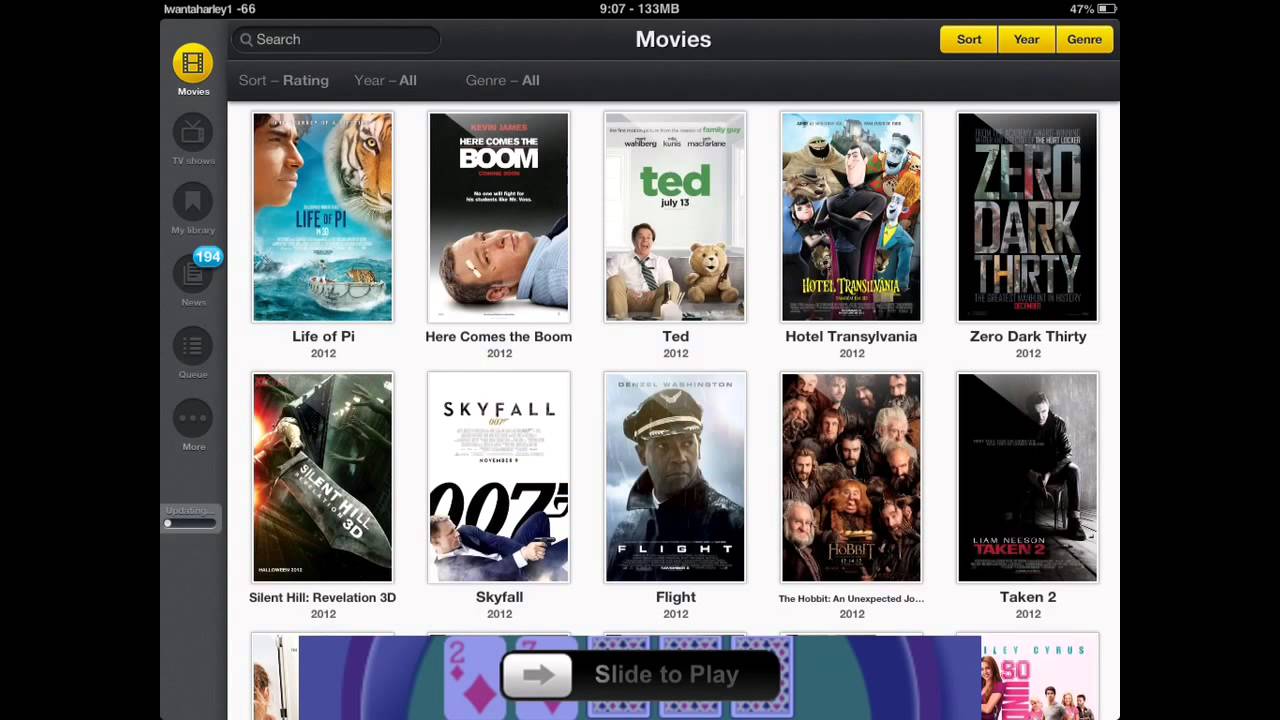
Task: Open the More options icon
Action: (193, 418)
